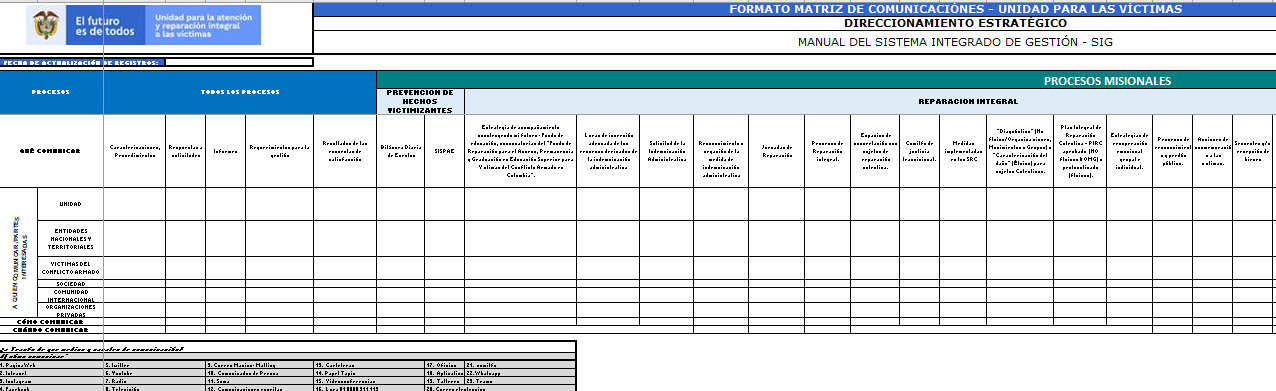Click the CÓMO COMUNICAR row label
The image size is (1276, 391).
click(52, 321)
